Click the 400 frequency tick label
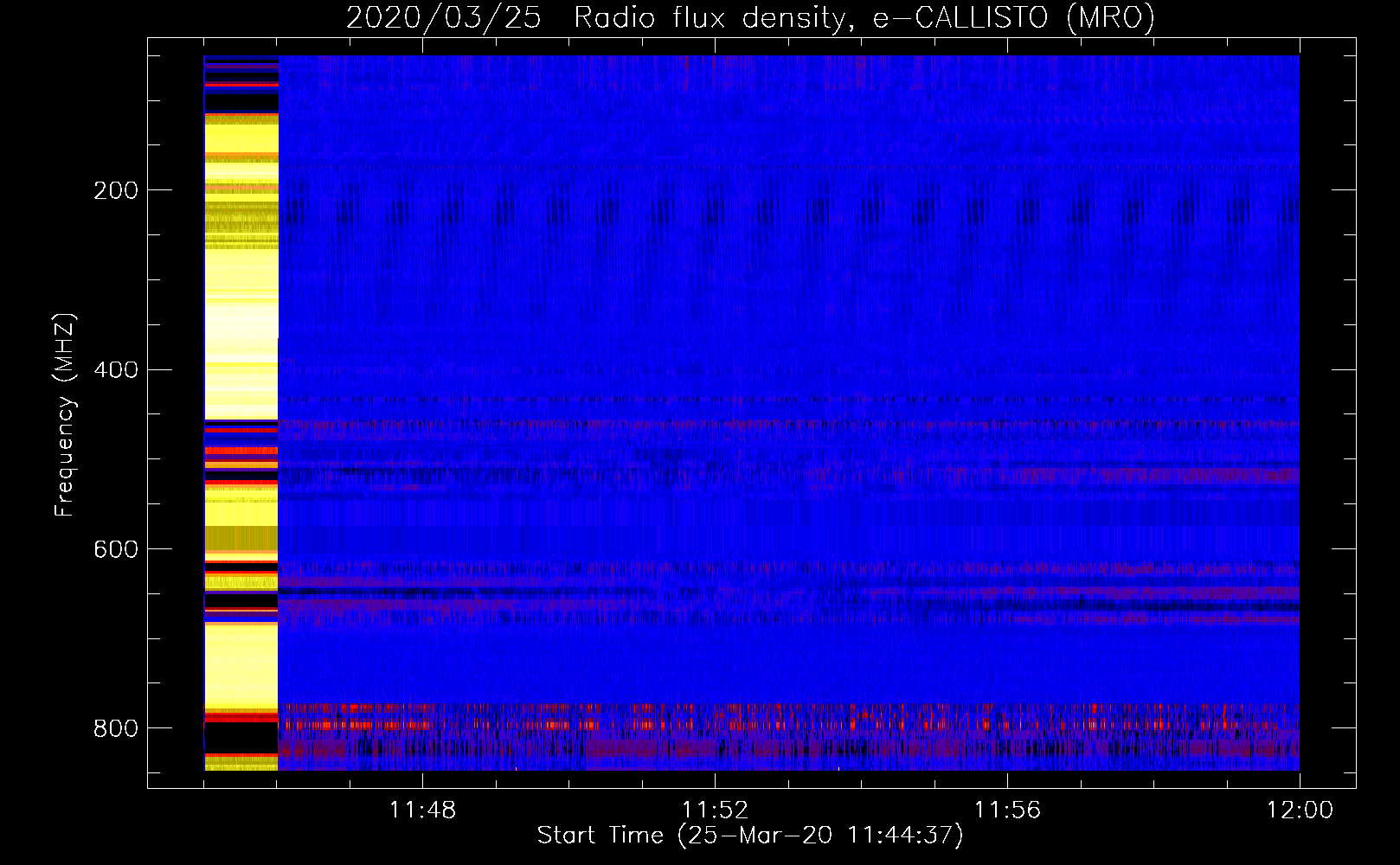The image size is (1400, 865). pyautogui.click(x=116, y=370)
